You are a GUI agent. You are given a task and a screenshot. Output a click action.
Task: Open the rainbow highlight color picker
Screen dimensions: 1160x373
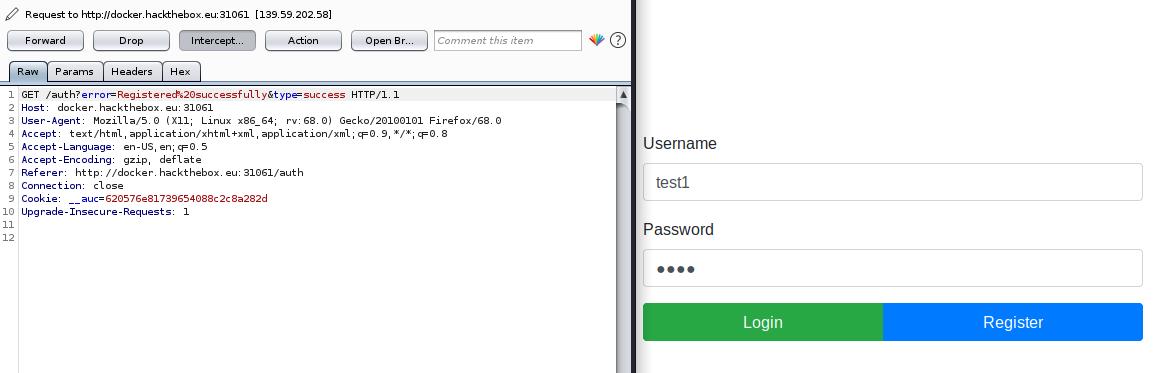tap(596, 40)
